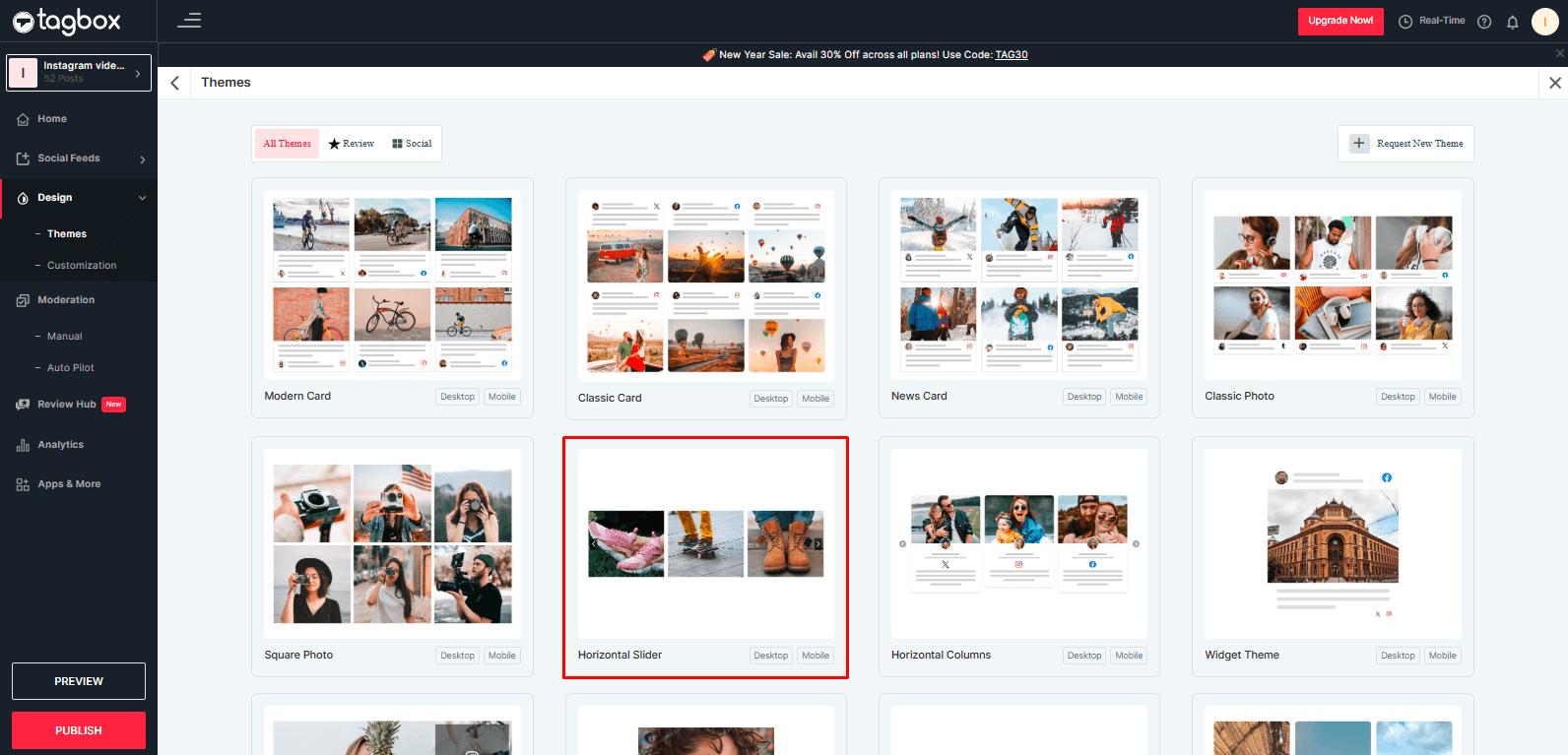Click the hamburger menu collapse icon

(189, 21)
